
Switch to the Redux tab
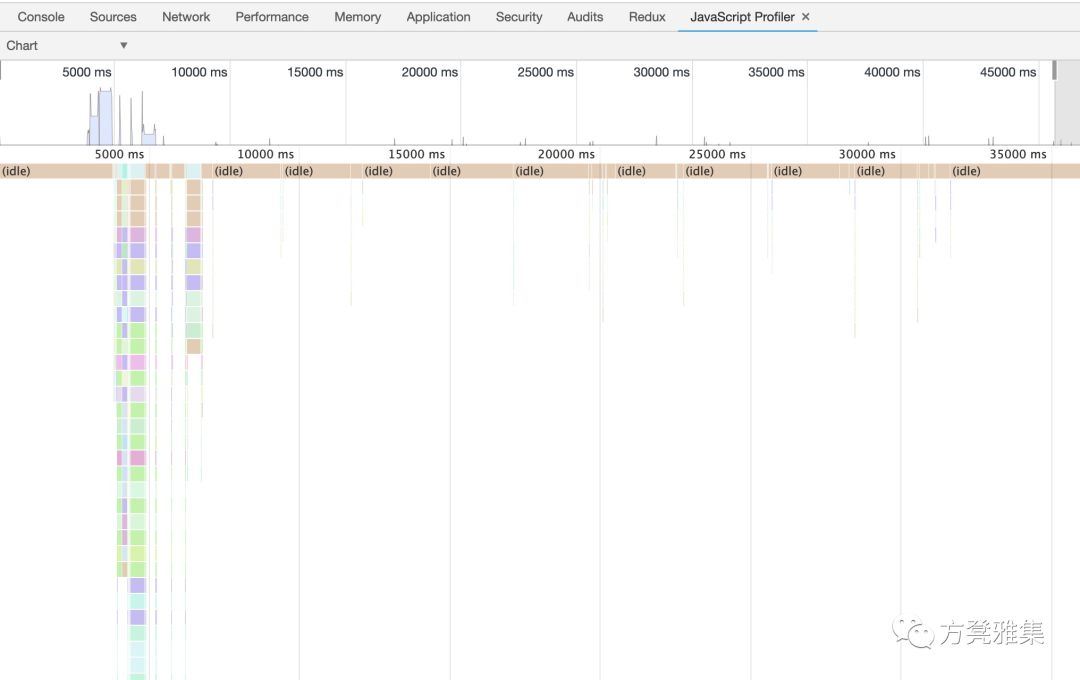click(647, 17)
